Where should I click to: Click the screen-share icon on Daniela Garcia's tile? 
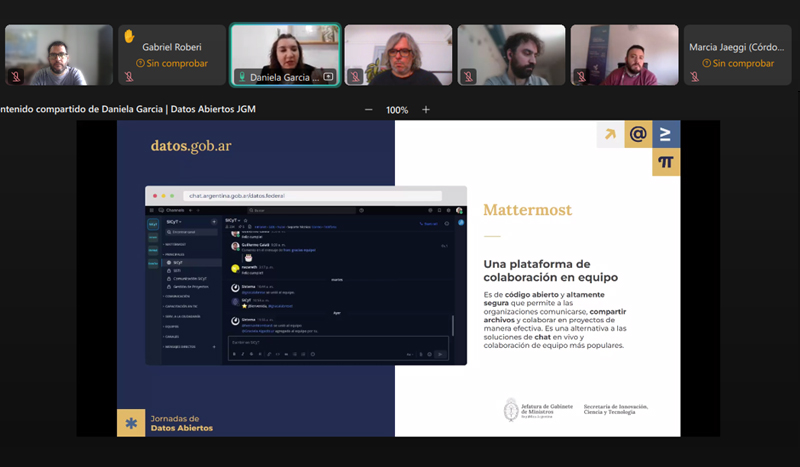click(329, 77)
